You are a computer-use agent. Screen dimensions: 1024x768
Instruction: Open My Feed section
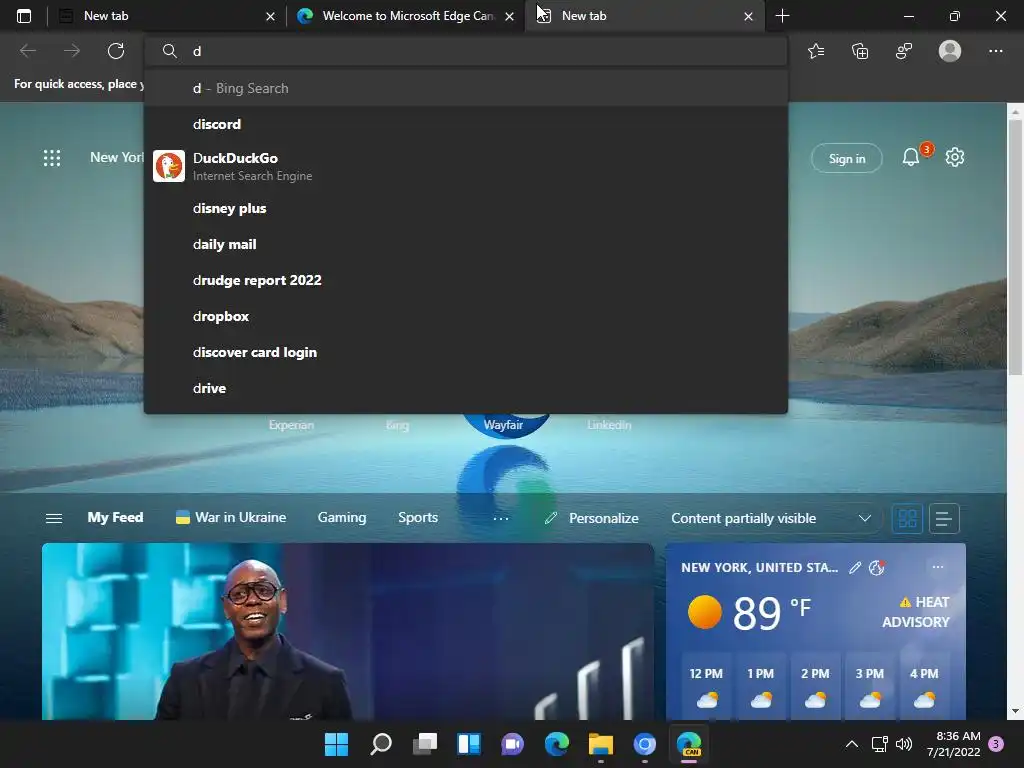point(116,517)
